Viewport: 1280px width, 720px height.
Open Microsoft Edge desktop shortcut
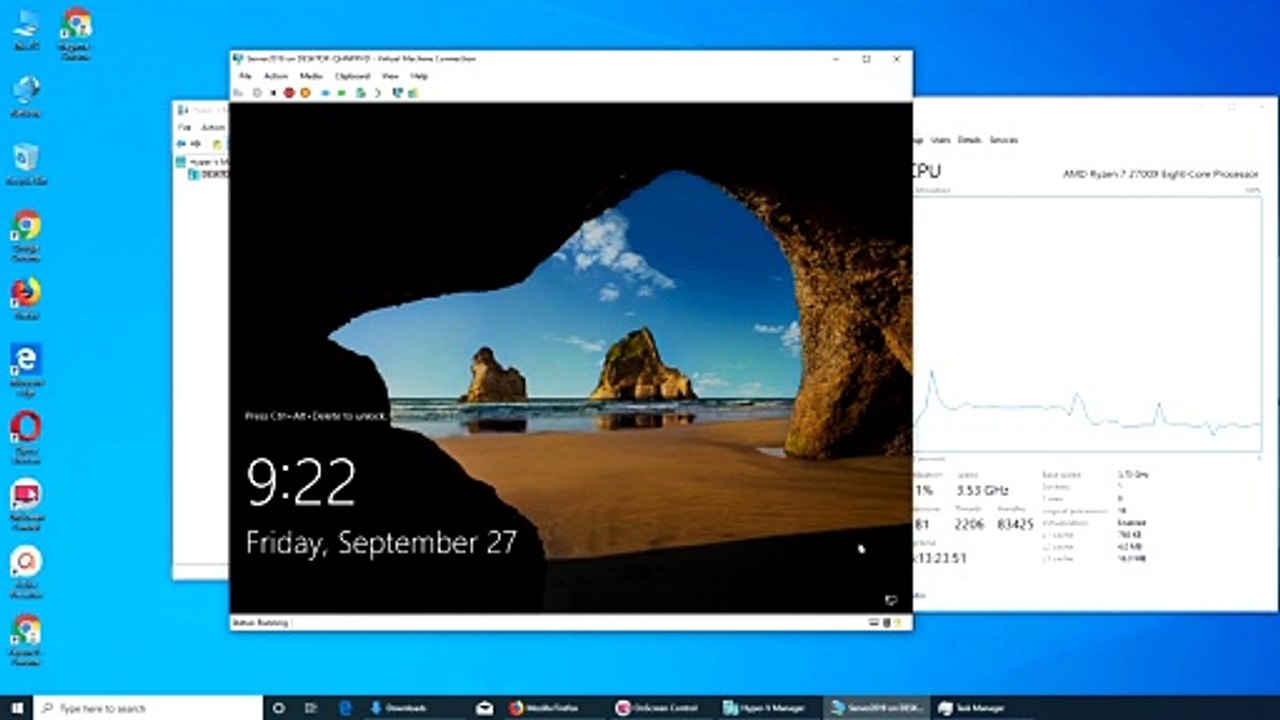[x=26, y=368]
